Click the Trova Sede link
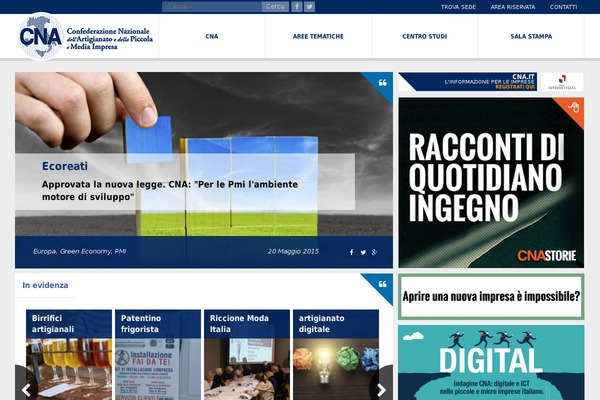This screenshot has width=600, height=400. click(x=457, y=7)
